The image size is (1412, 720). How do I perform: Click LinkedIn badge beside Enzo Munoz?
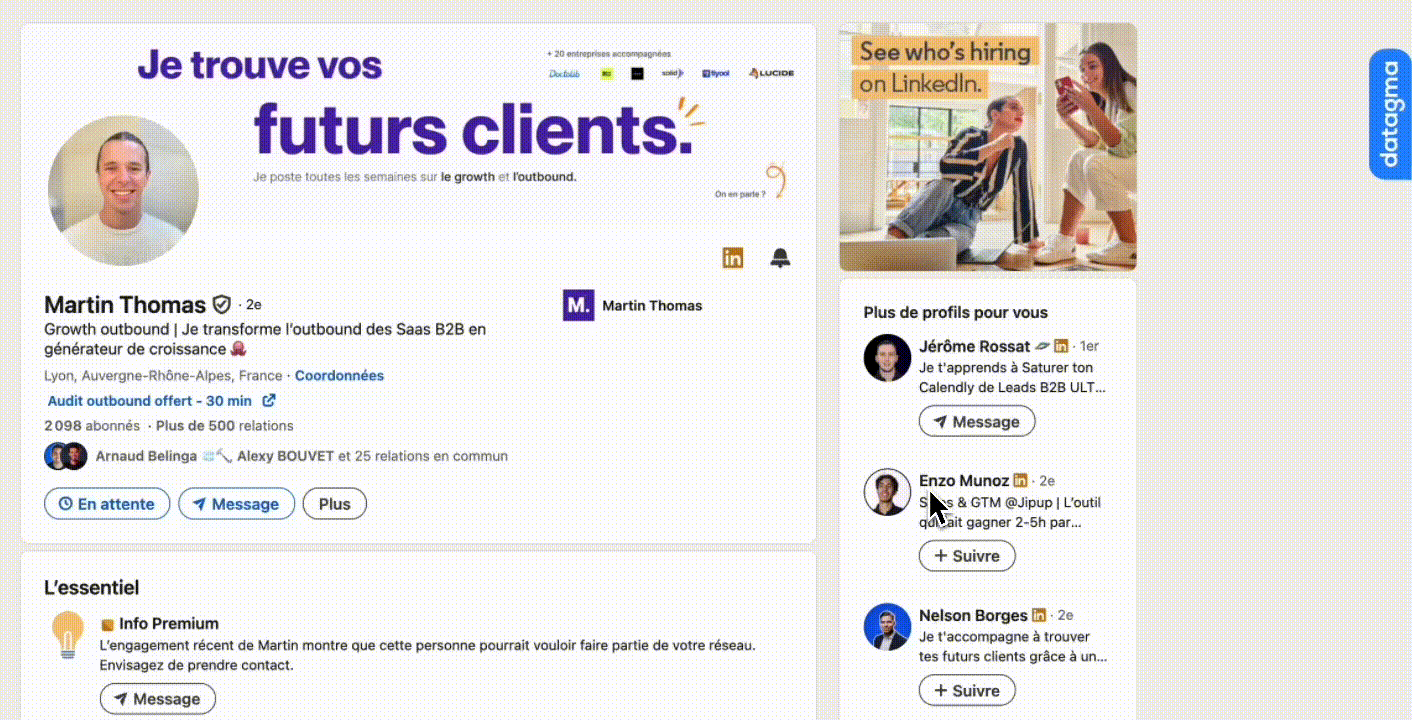tap(1020, 481)
